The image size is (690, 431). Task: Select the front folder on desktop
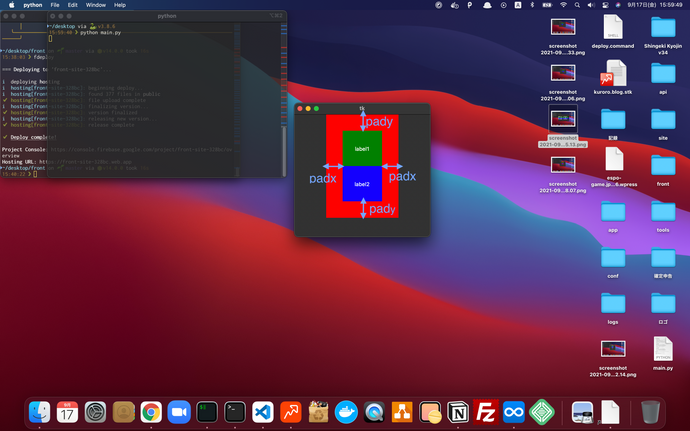coord(663,169)
